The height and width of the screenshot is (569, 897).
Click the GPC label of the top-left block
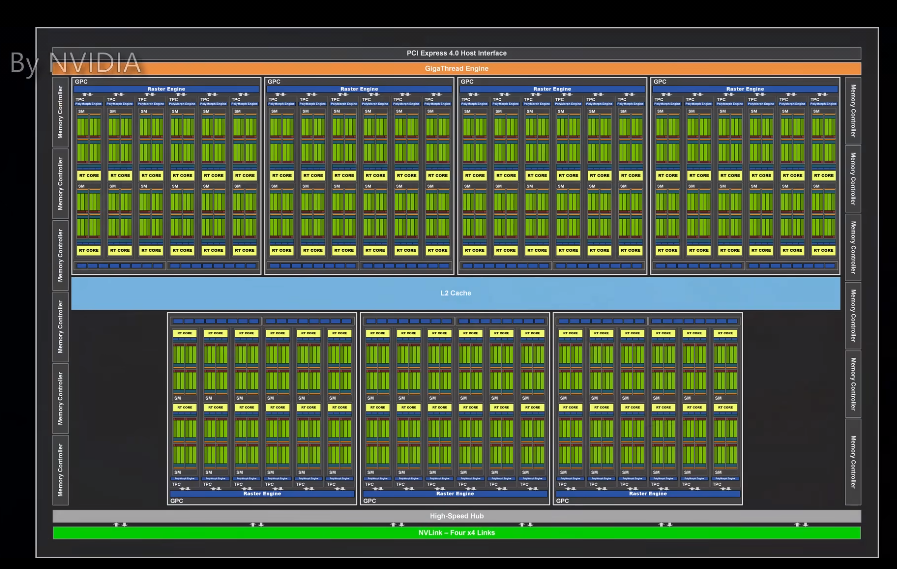tap(81, 82)
